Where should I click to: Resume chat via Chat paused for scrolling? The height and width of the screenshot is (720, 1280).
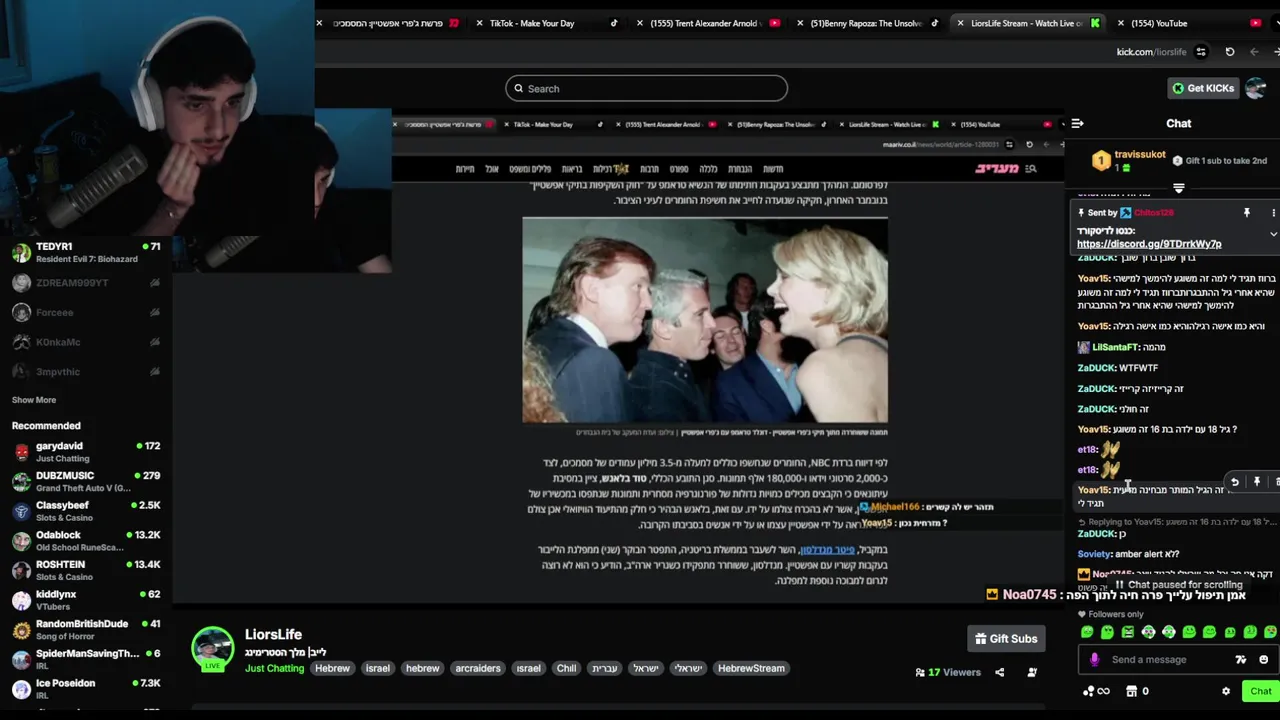pos(1178,585)
